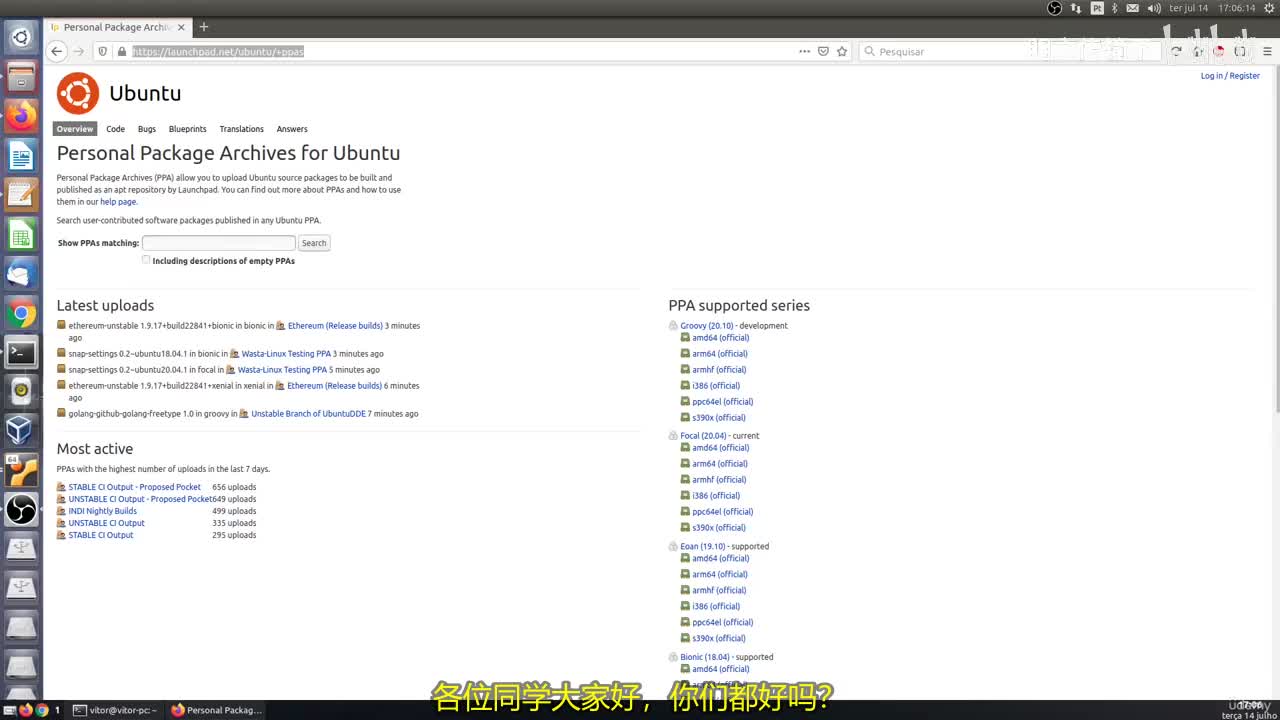Select the Personal Package Archives browser tab

pos(118,27)
